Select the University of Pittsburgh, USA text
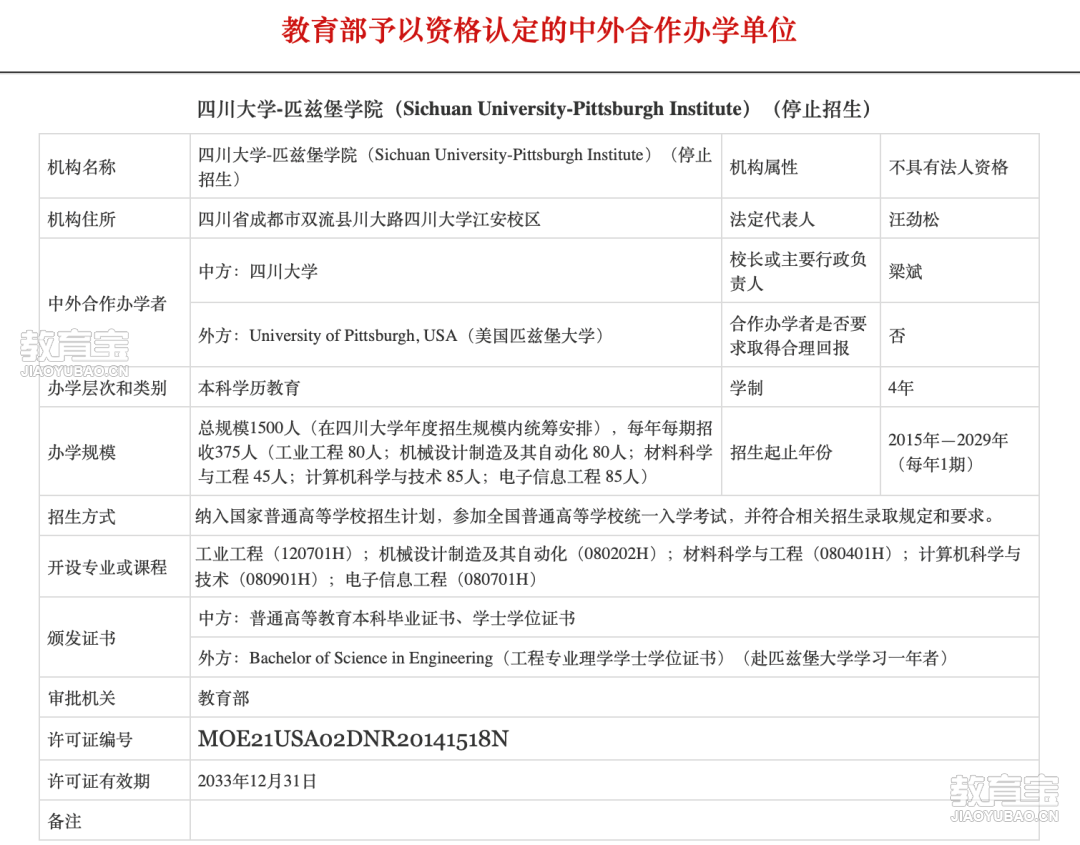The height and width of the screenshot is (845, 1080). coord(352,336)
